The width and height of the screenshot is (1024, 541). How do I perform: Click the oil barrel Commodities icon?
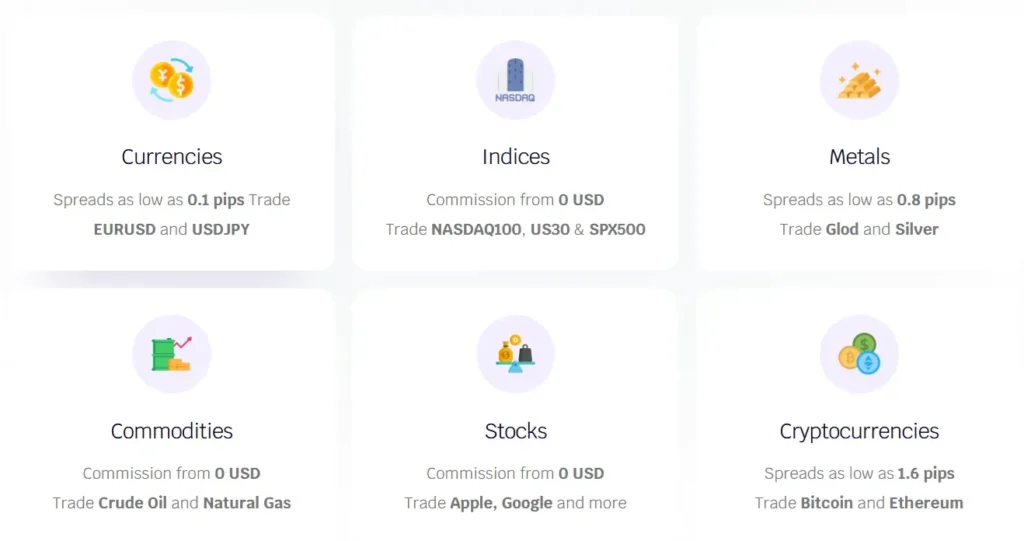[x=171, y=354]
